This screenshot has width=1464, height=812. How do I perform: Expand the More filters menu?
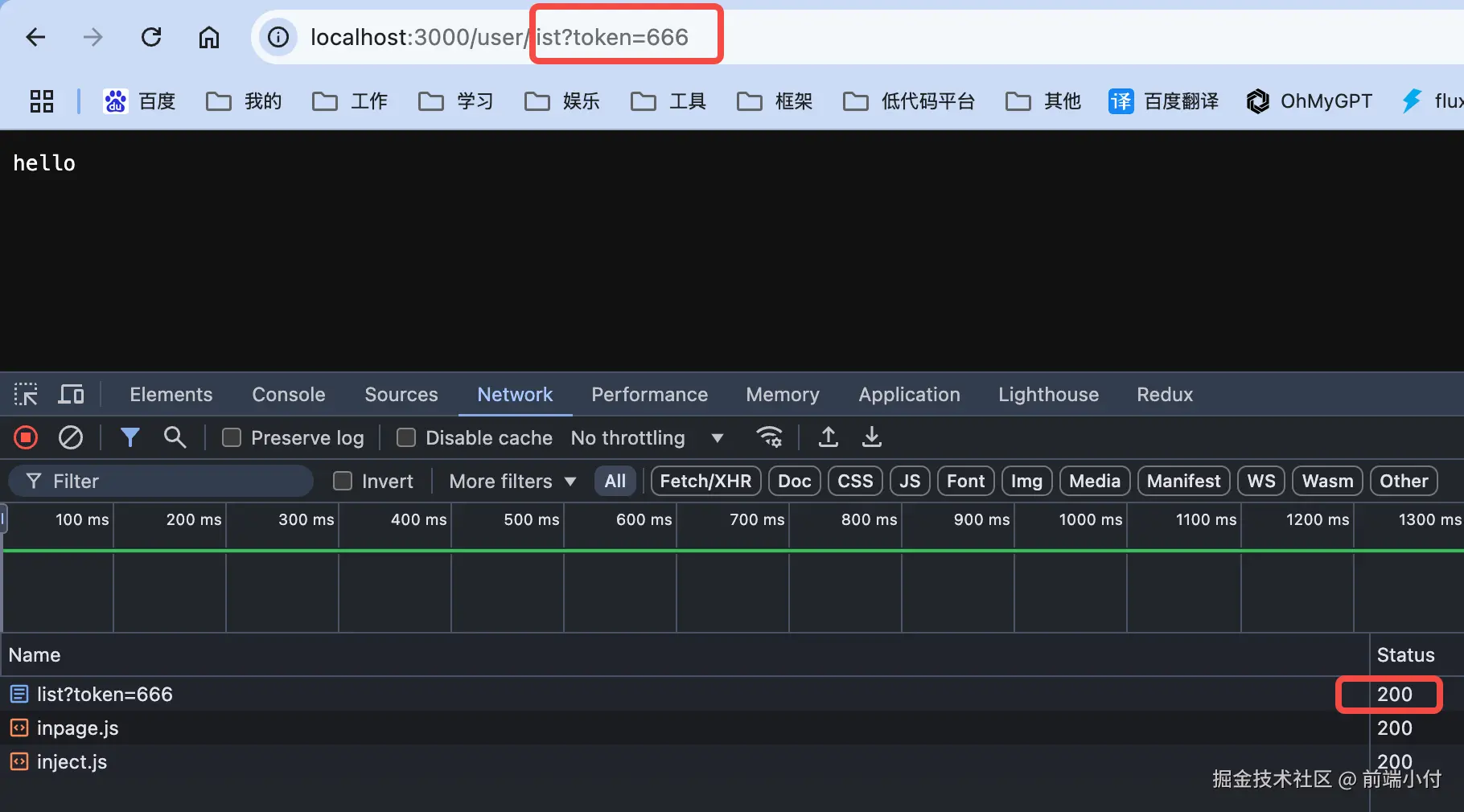pos(512,481)
